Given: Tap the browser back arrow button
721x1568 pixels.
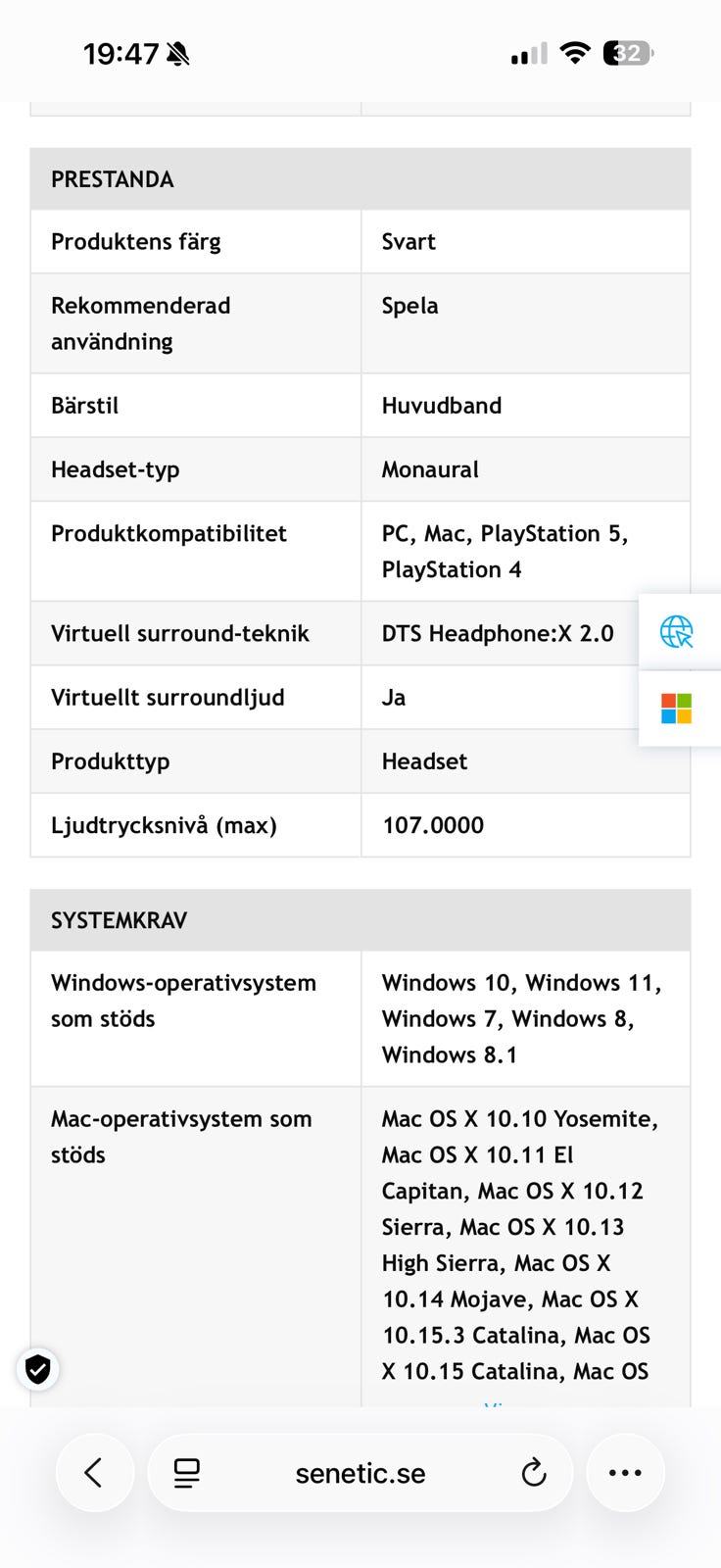Looking at the screenshot, I should click(94, 1472).
